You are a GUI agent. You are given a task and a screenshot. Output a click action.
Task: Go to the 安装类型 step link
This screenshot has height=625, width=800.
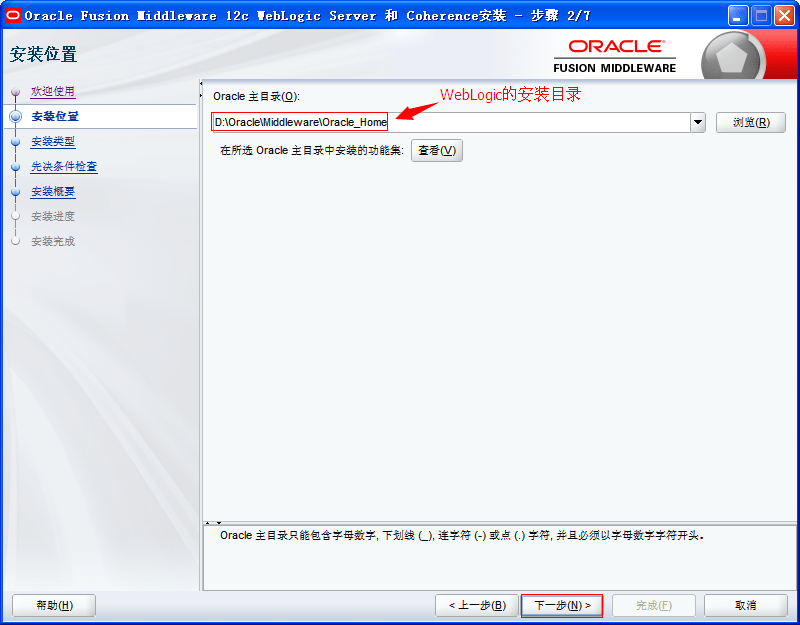[53, 141]
